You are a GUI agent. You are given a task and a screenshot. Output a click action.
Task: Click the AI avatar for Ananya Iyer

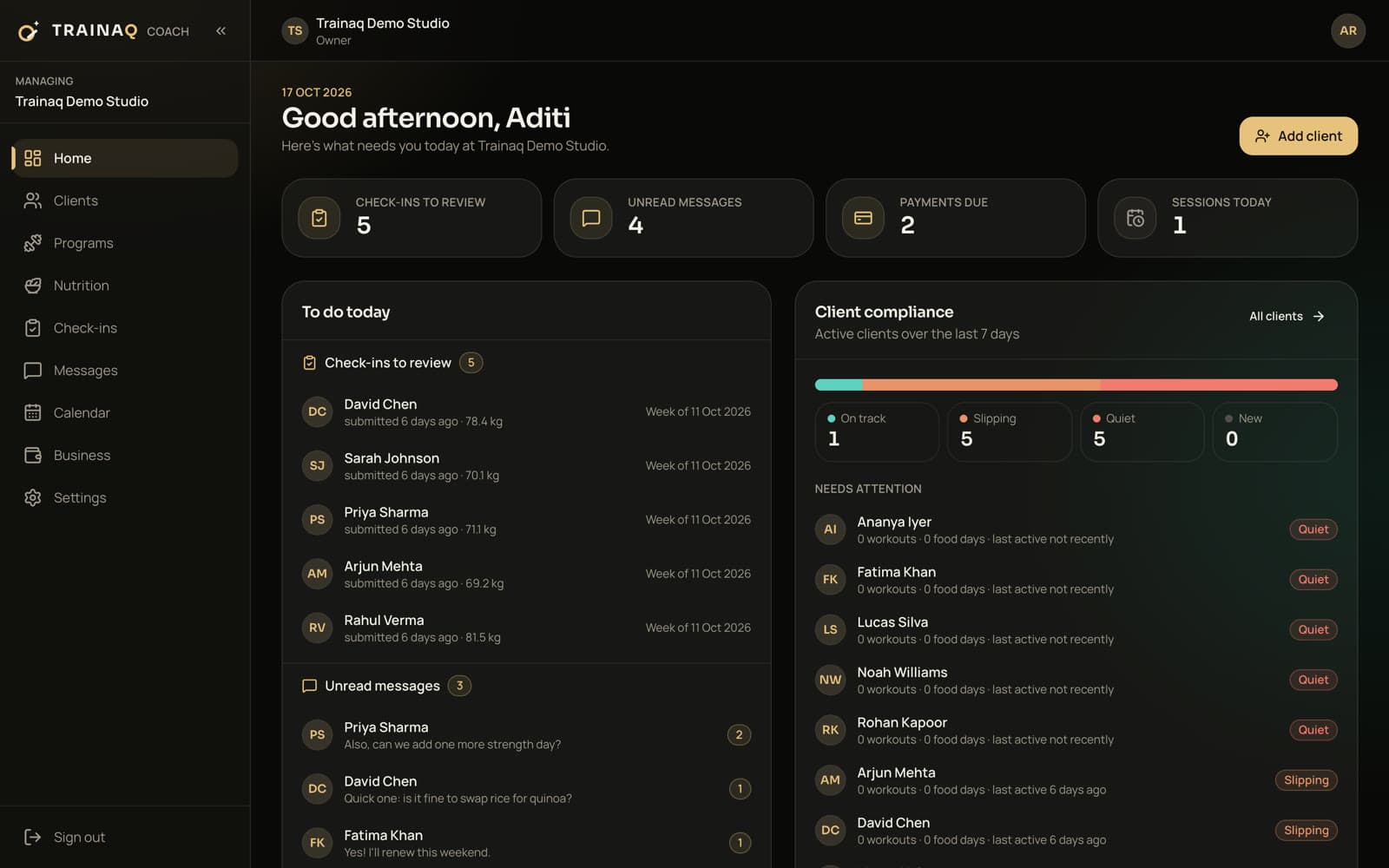[830, 529]
